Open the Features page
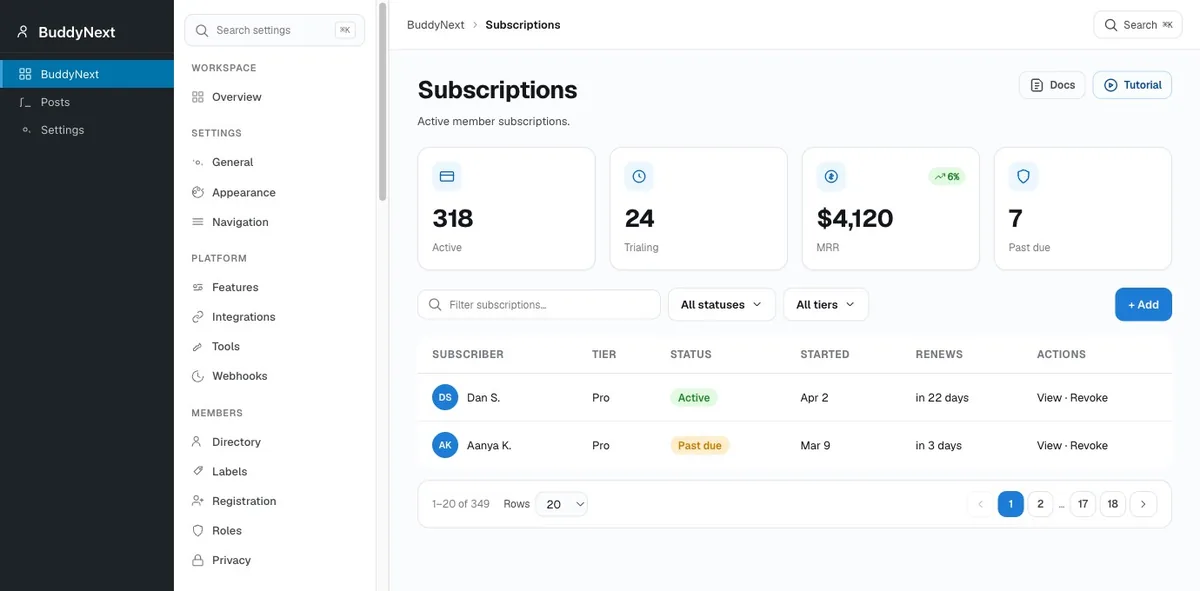The image size is (1200, 591). click(x=235, y=287)
